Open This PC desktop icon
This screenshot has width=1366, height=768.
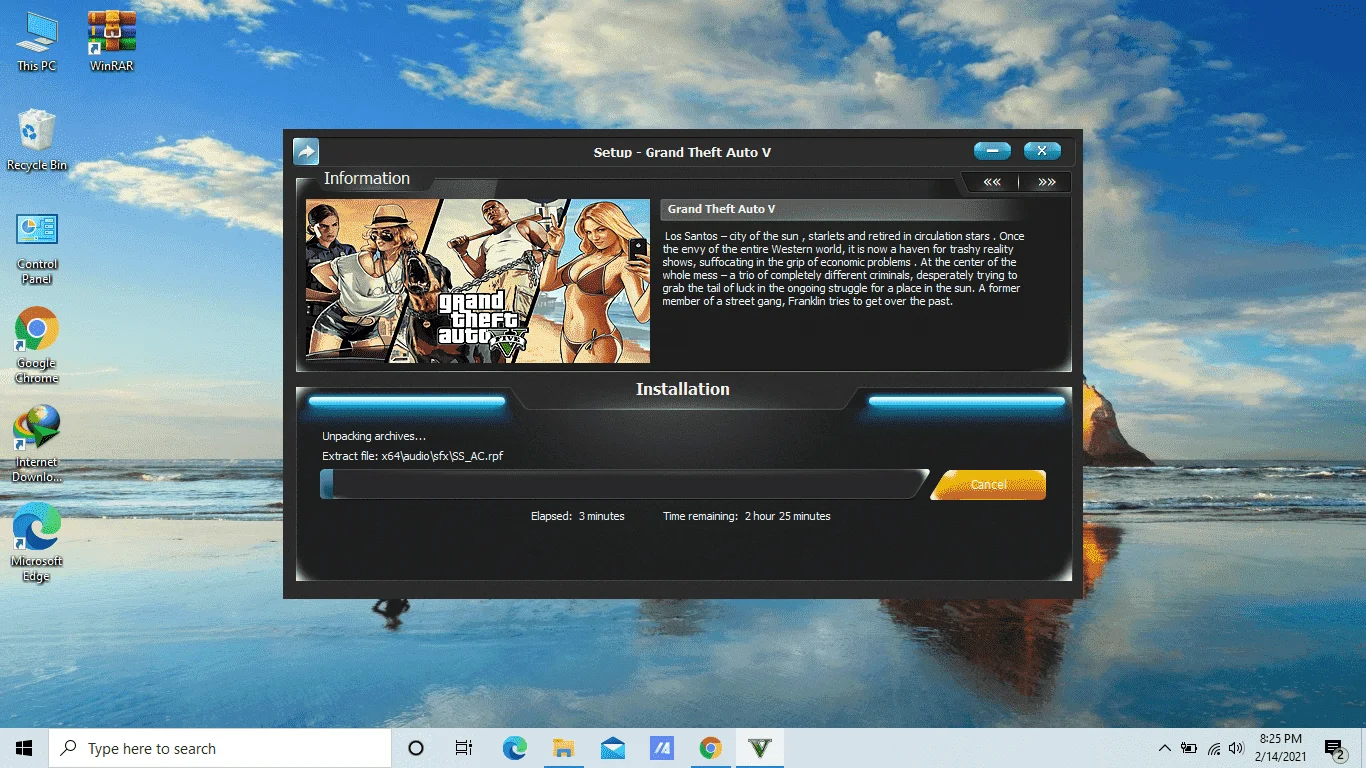point(37,42)
